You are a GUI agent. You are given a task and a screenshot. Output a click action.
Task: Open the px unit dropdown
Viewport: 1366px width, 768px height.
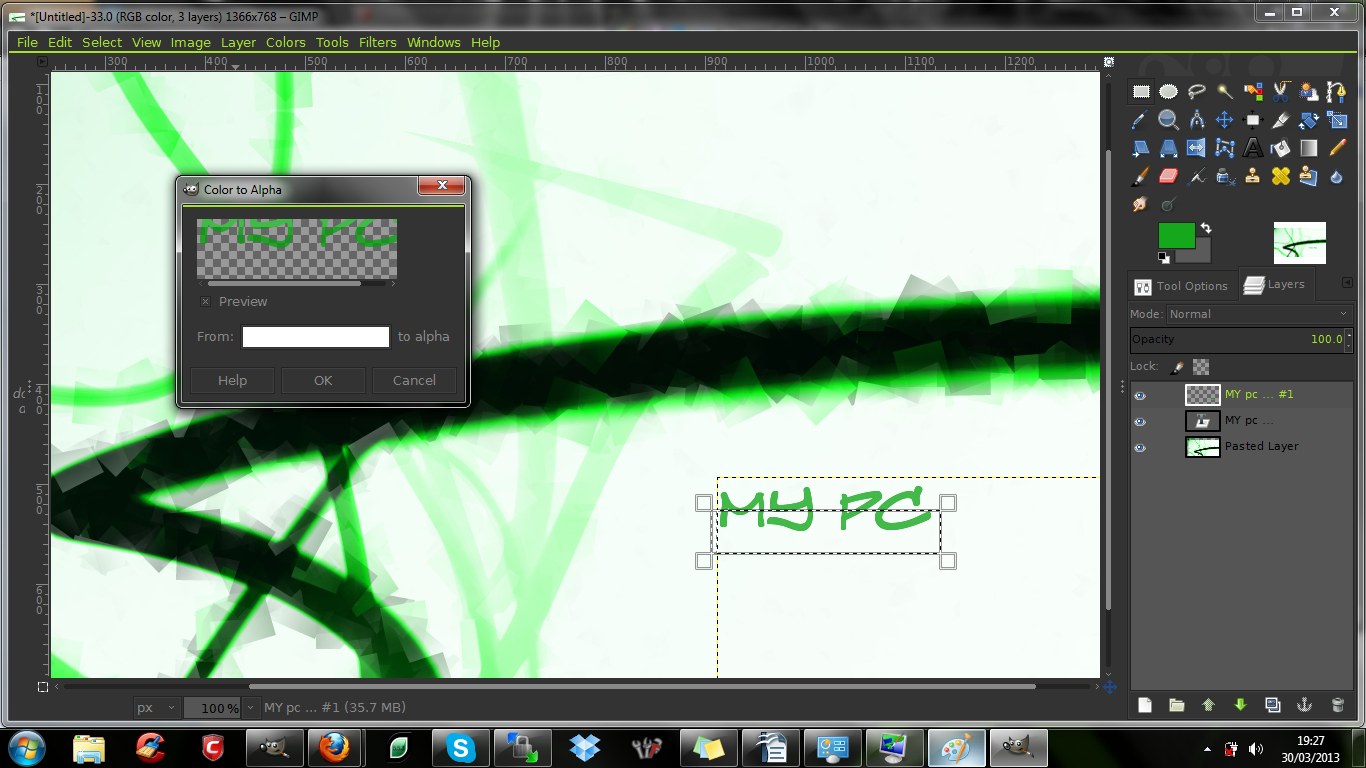pos(157,707)
